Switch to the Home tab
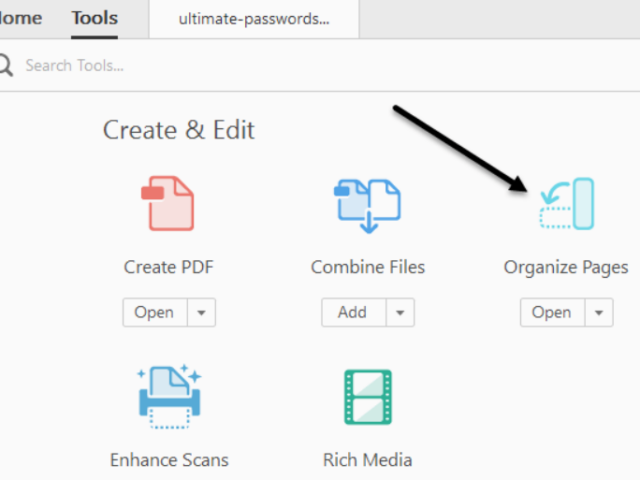Screen dimensions: 640x480 pos(20,18)
